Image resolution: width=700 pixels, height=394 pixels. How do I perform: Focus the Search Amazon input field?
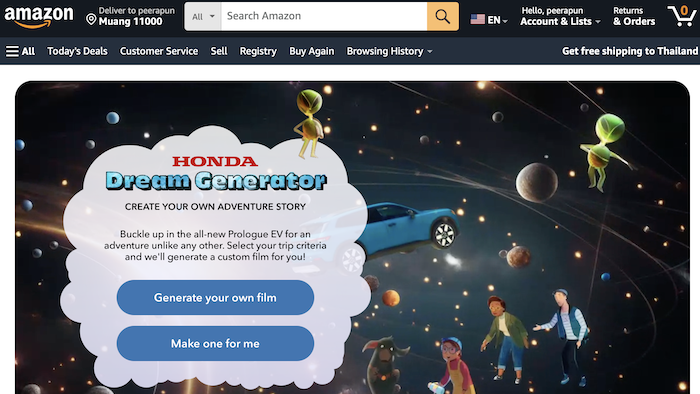pos(324,17)
